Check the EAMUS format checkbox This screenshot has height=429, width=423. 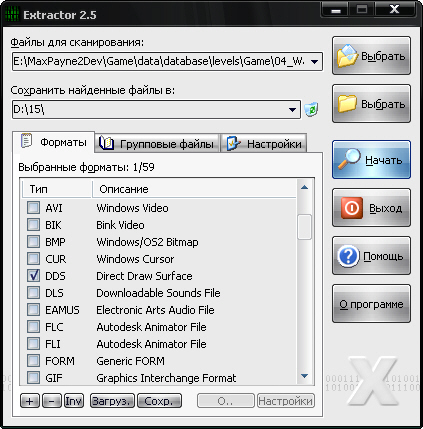(x=33, y=310)
